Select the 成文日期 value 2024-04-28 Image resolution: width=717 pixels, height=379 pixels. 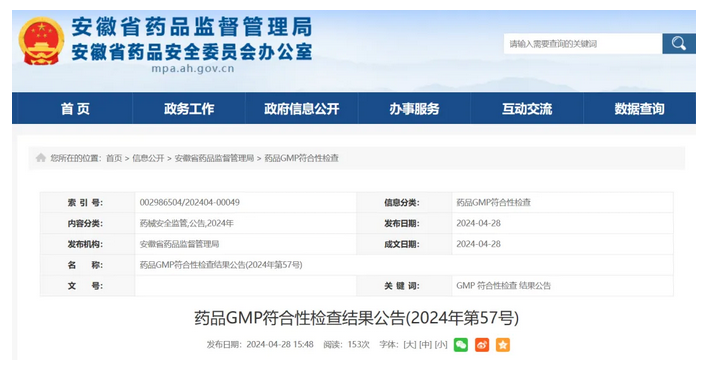[478, 244]
